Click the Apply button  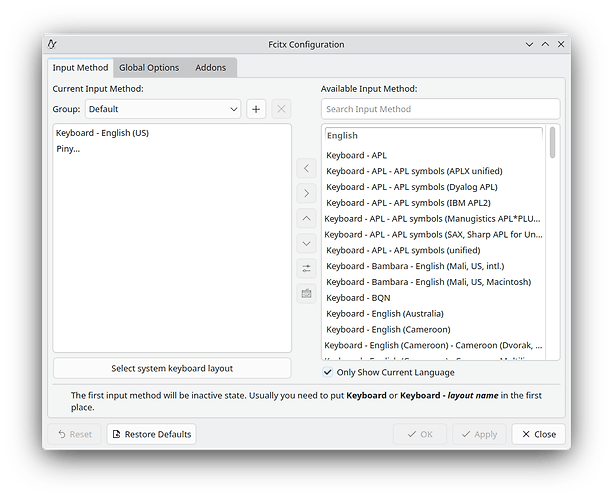[x=479, y=434]
